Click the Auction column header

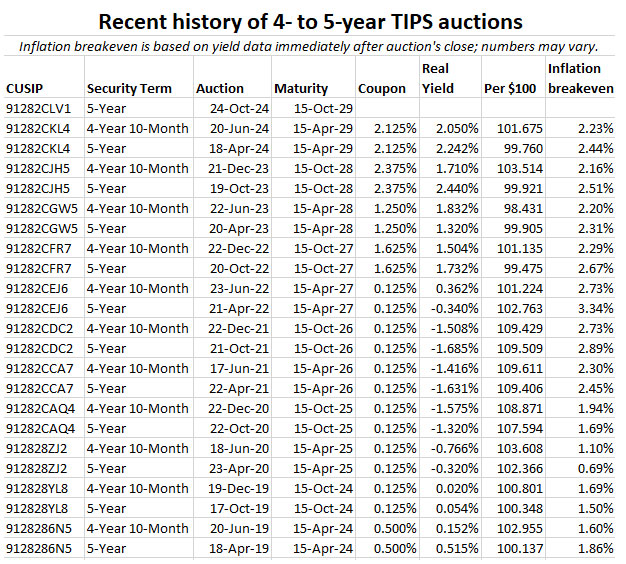(x=220, y=89)
